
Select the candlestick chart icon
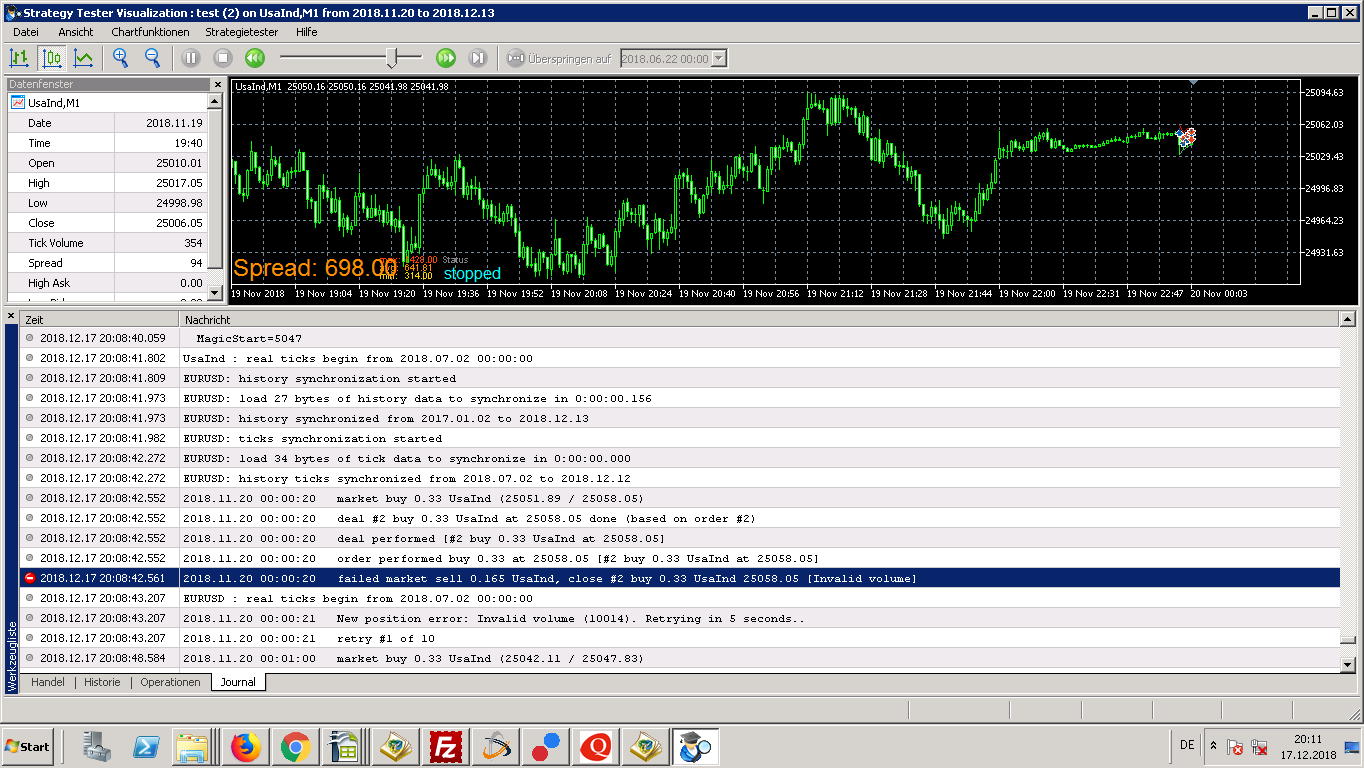click(51, 58)
